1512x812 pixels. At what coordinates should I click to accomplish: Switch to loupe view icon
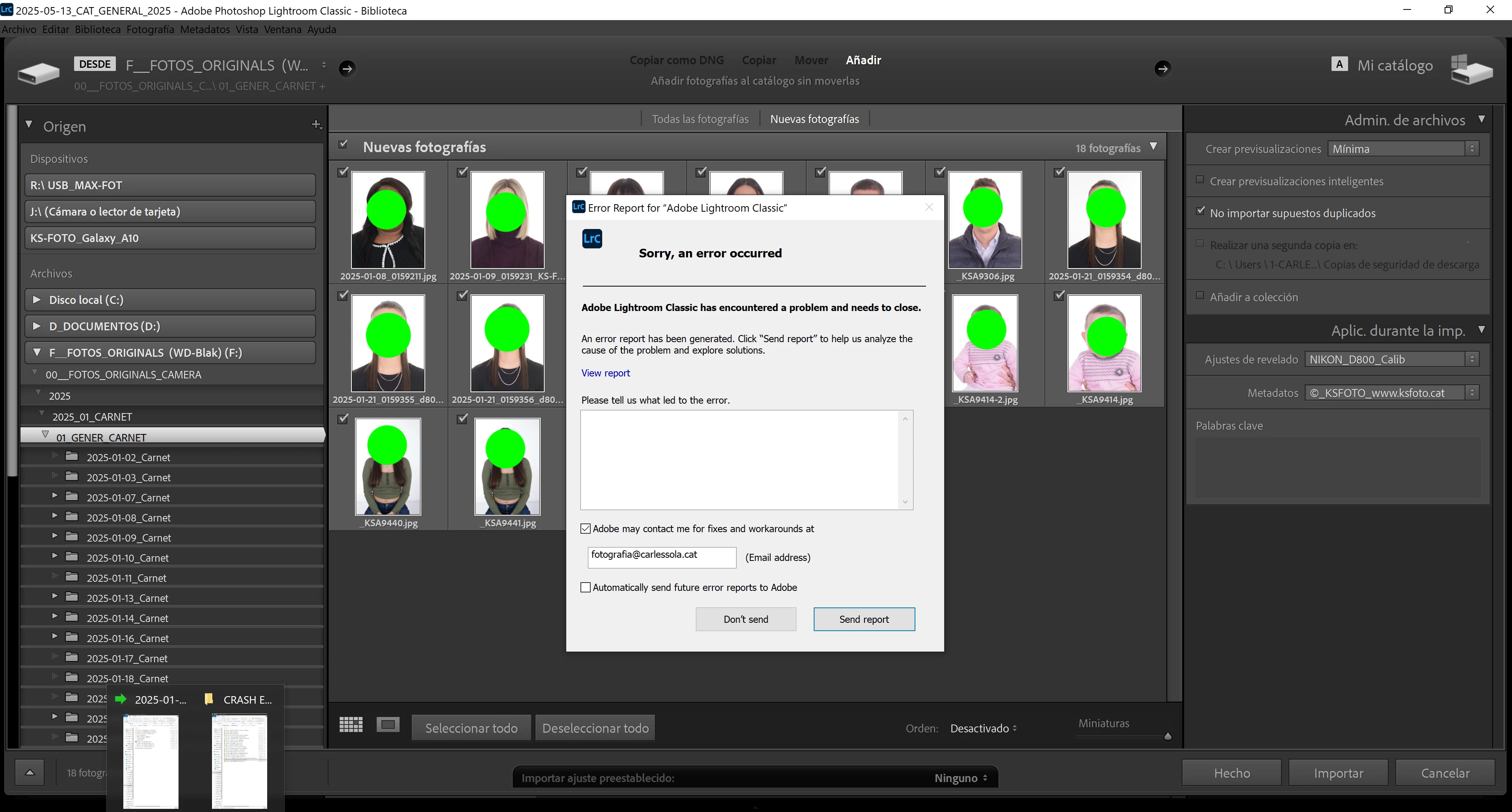tap(388, 724)
